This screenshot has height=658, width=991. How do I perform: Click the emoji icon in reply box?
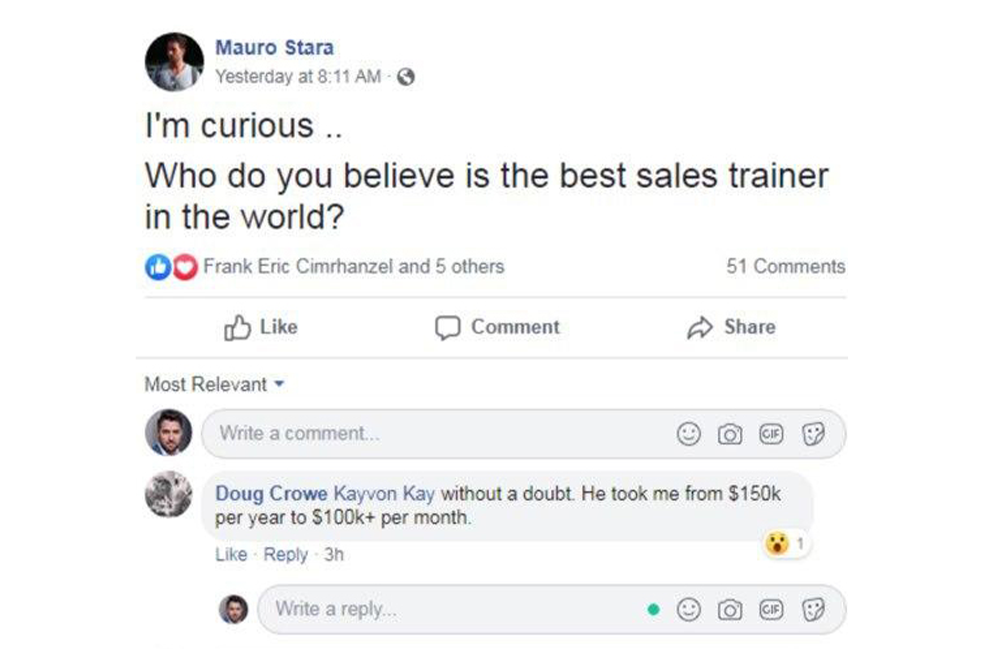click(x=689, y=609)
